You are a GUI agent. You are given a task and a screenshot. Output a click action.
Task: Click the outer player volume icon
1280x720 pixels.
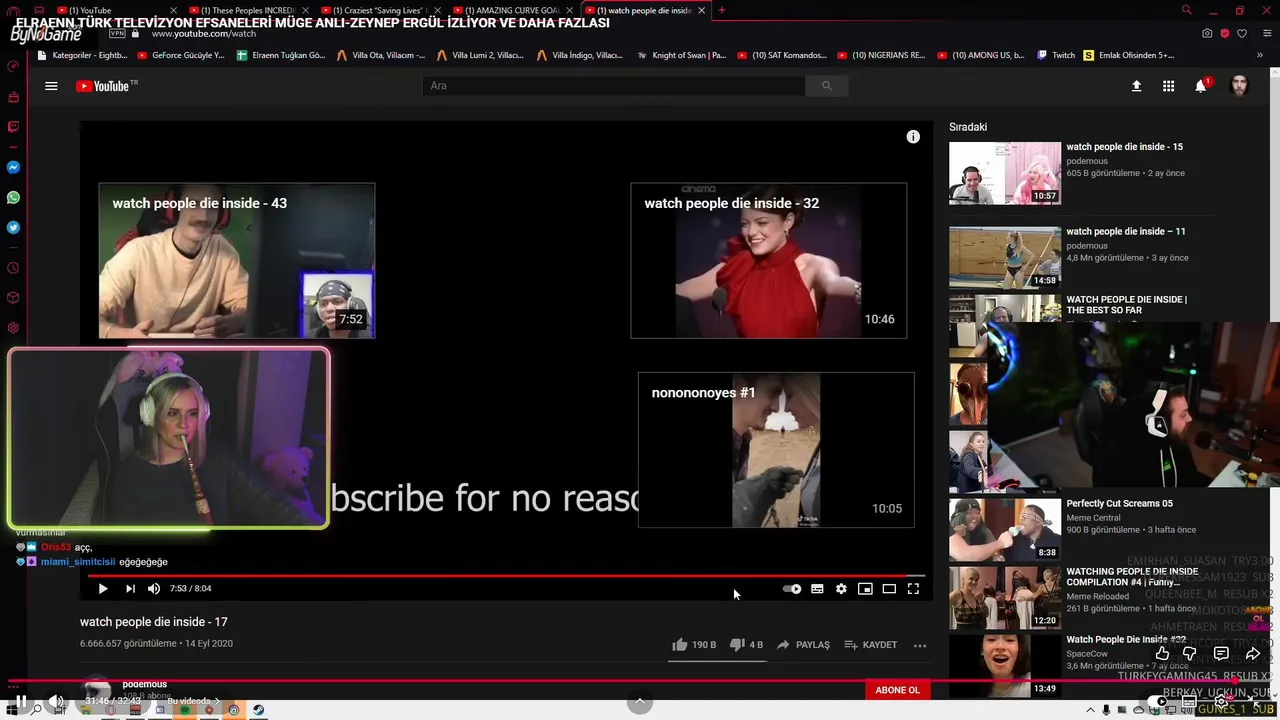click(x=56, y=701)
